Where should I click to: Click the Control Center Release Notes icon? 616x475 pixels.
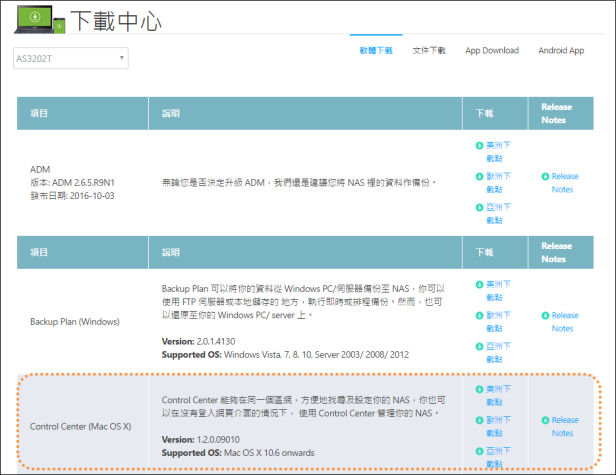tap(545, 420)
